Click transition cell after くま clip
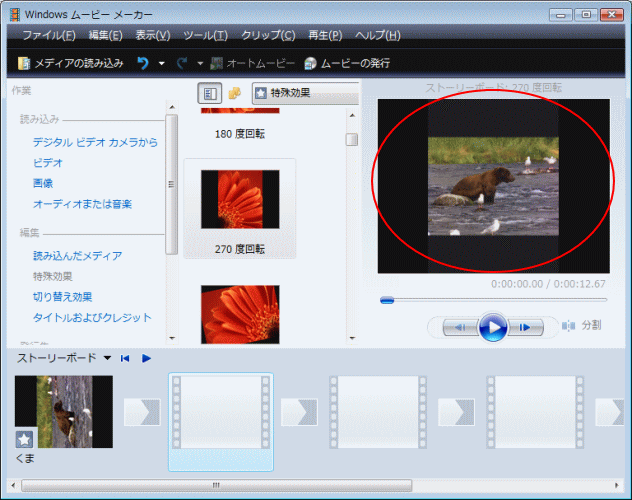This screenshot has width=632, height=500. 142,412
